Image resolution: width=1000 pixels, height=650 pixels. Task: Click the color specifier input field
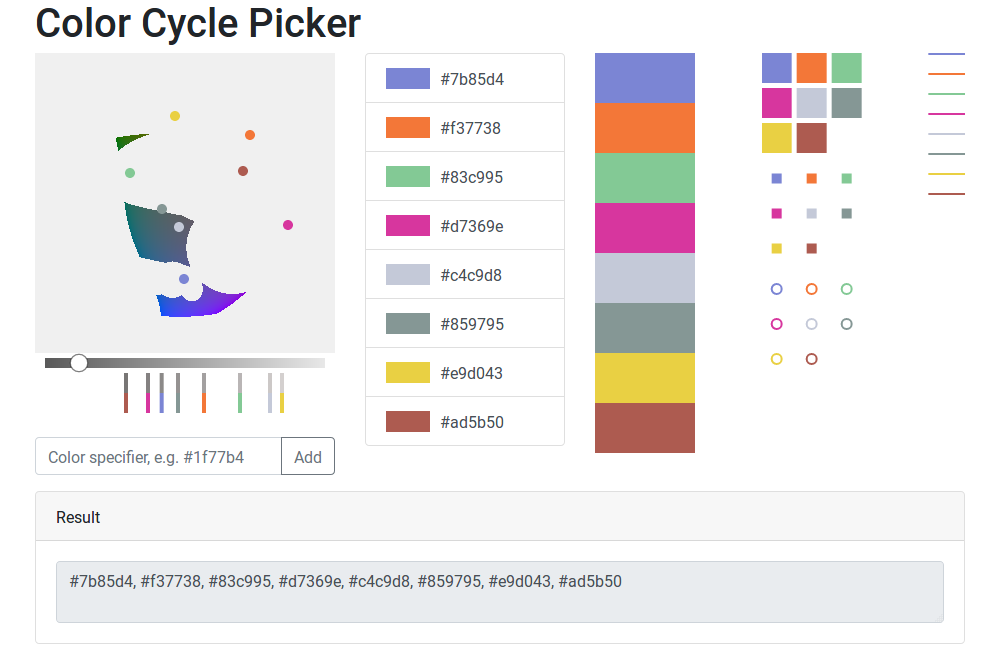(157, 456)
